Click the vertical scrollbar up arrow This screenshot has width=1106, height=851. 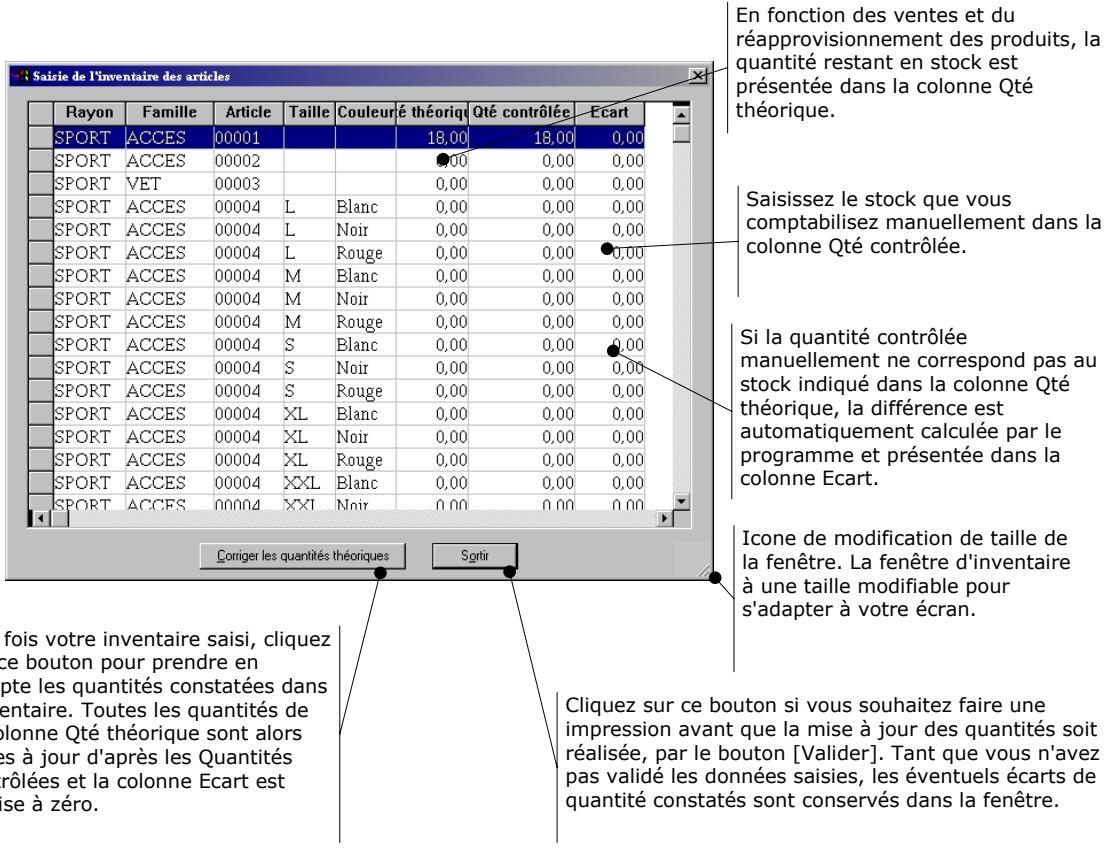681,114
